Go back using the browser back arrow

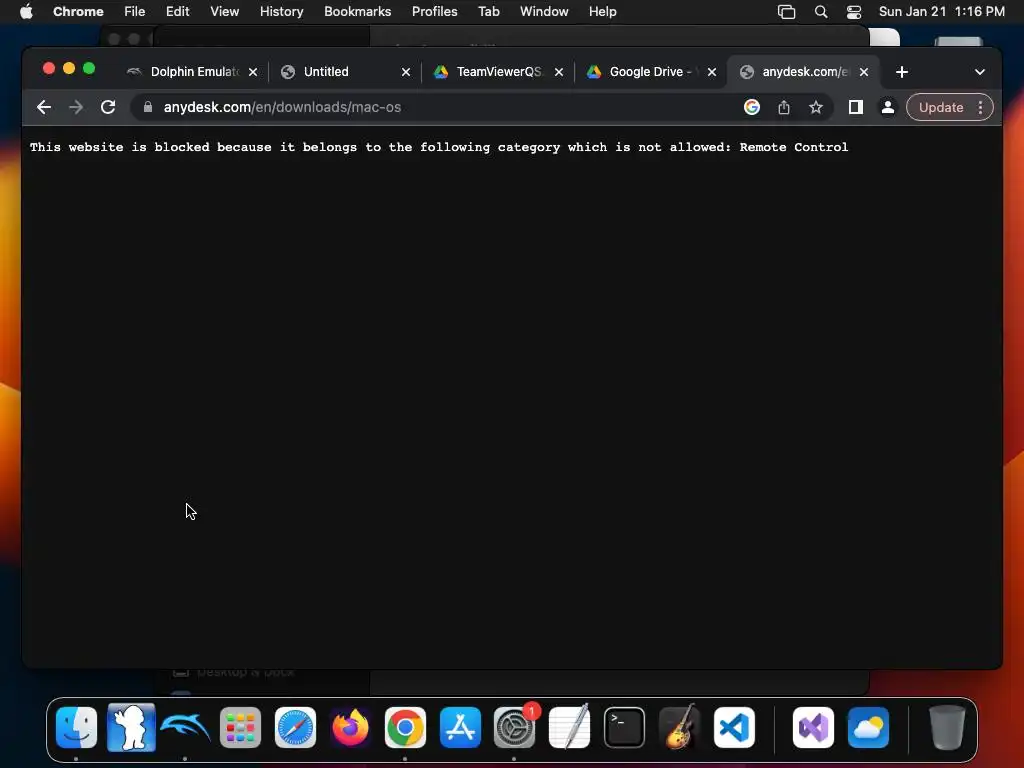(44, 107)
